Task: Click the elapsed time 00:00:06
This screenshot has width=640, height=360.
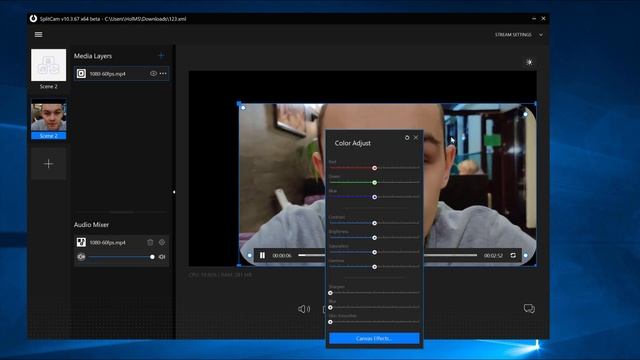Action: [x=282, y=256]
